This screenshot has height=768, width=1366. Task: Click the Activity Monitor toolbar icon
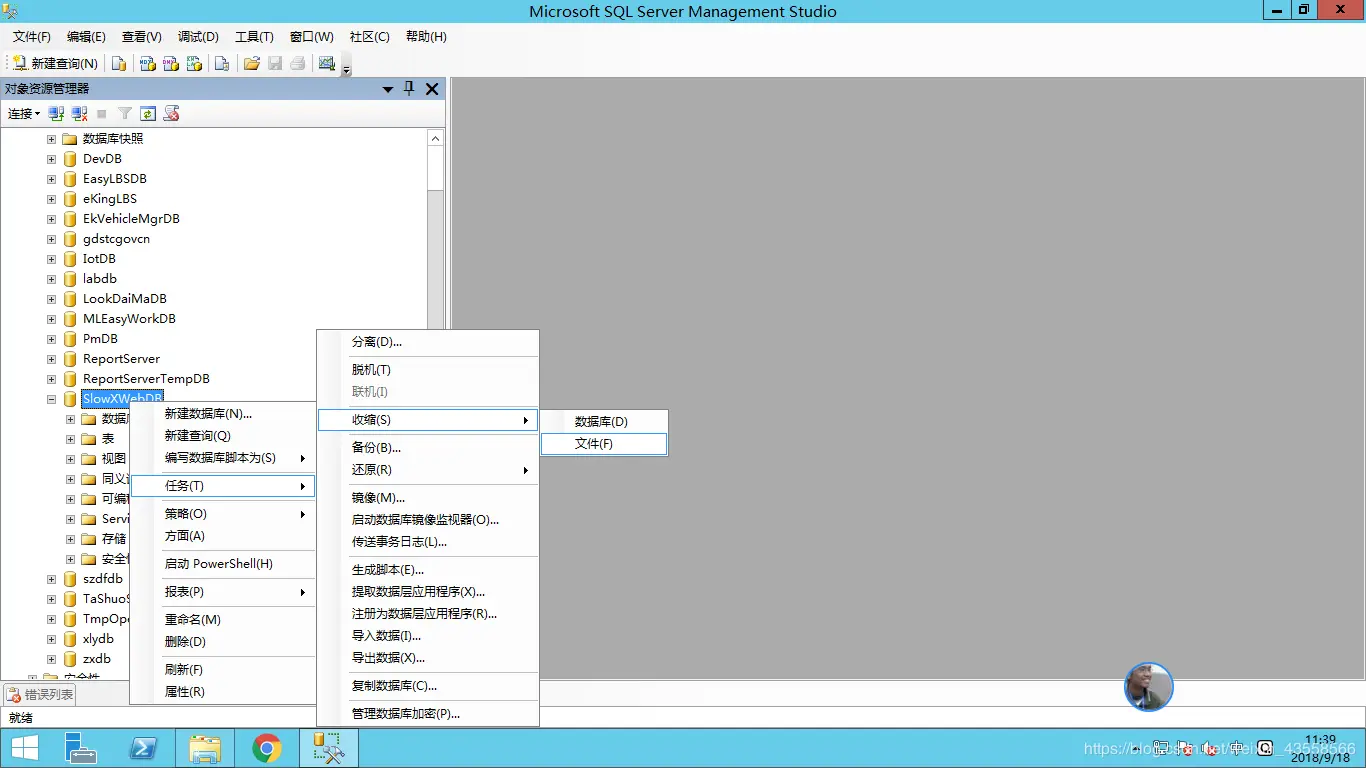tap(327, 63)
